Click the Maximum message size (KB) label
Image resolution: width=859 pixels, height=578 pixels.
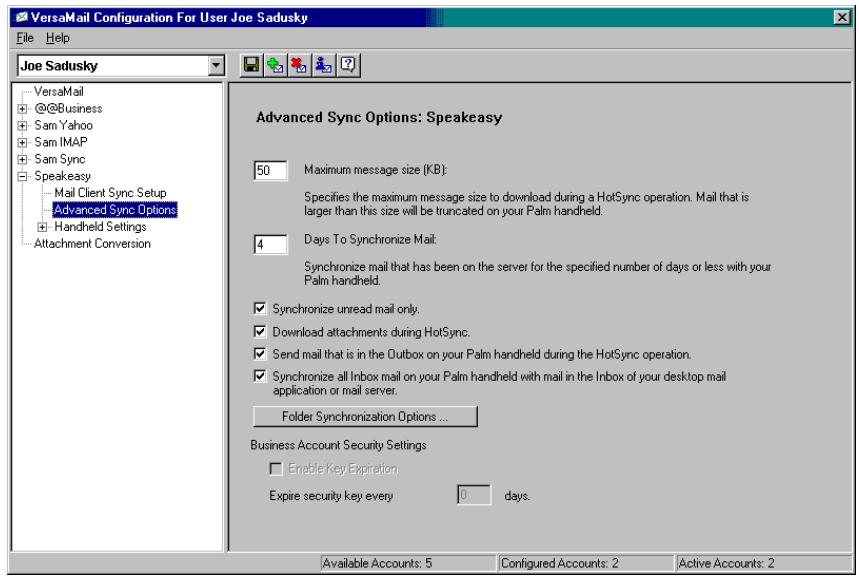pos(375,170)
